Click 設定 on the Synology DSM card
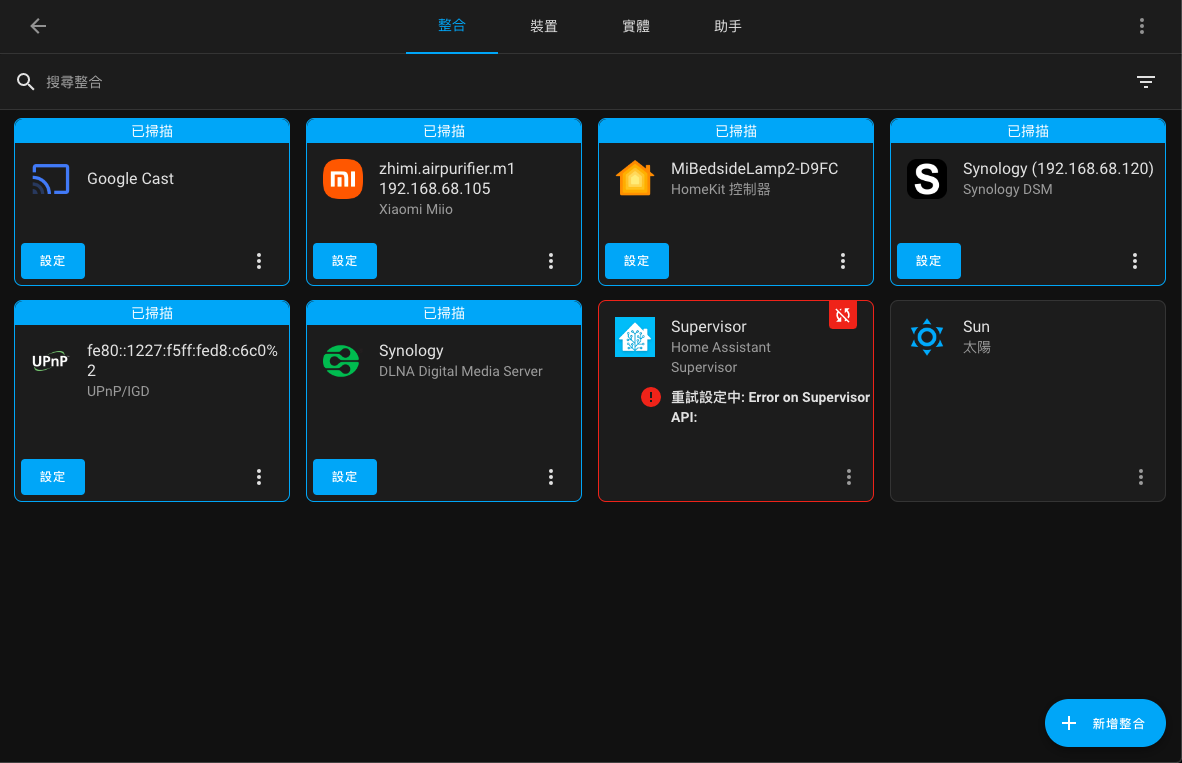 point(929,261)
